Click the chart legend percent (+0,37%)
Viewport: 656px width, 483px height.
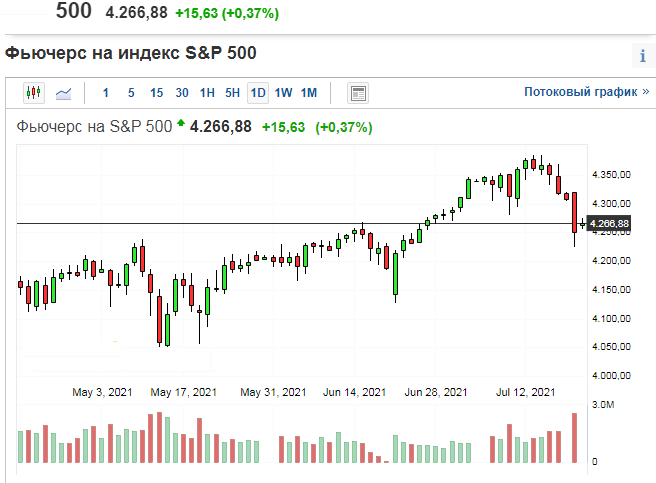pyautogui.click(x=343, y=127)
